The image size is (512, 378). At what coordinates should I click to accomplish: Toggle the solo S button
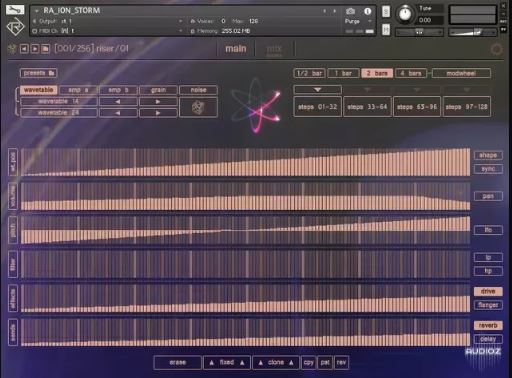point(386,12)
